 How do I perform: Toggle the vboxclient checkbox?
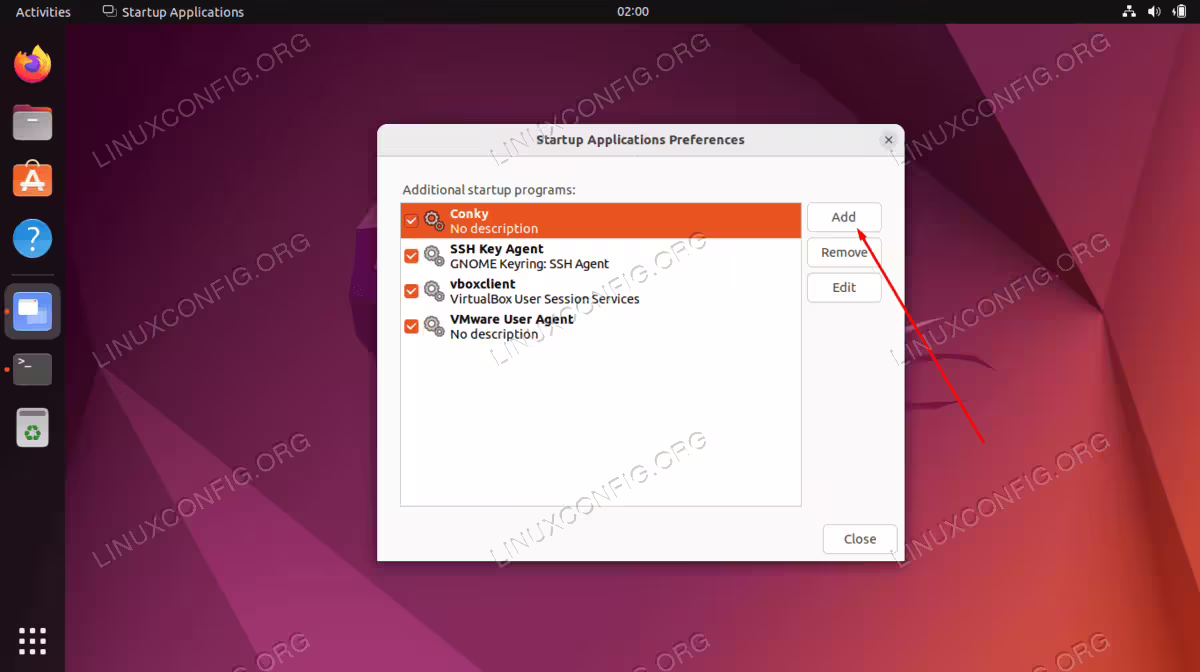[411, 291]
